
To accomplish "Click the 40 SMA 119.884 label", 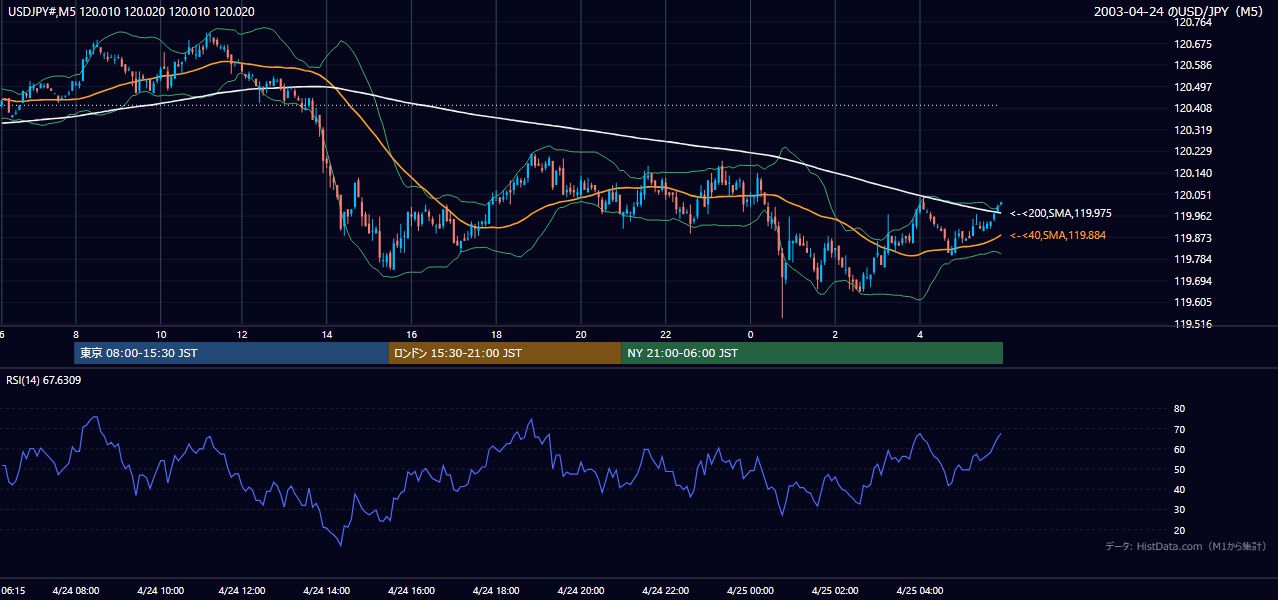I will [1059, 235].
